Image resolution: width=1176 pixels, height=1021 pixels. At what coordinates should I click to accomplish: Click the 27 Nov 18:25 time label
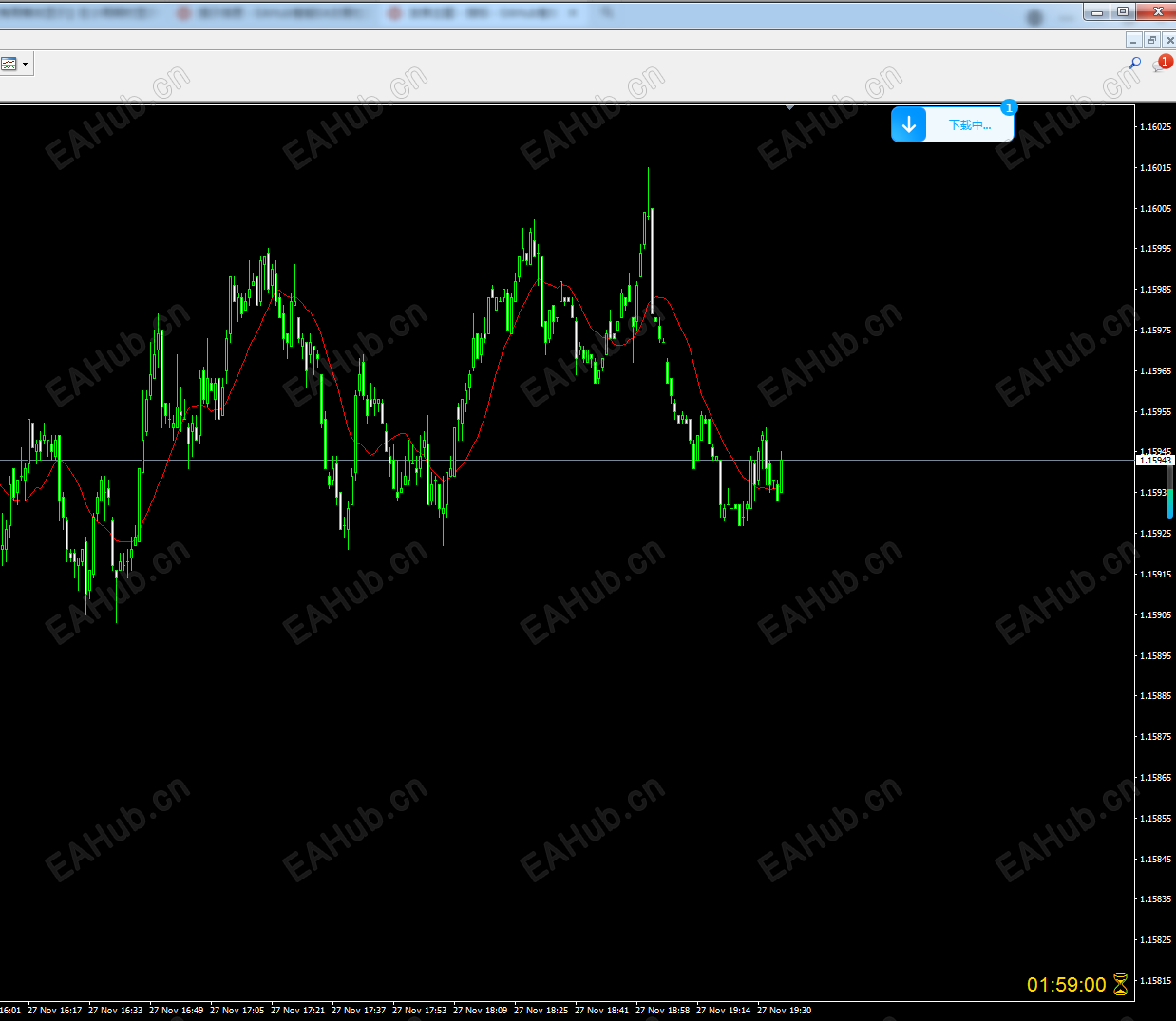[x=541, y=1011]
